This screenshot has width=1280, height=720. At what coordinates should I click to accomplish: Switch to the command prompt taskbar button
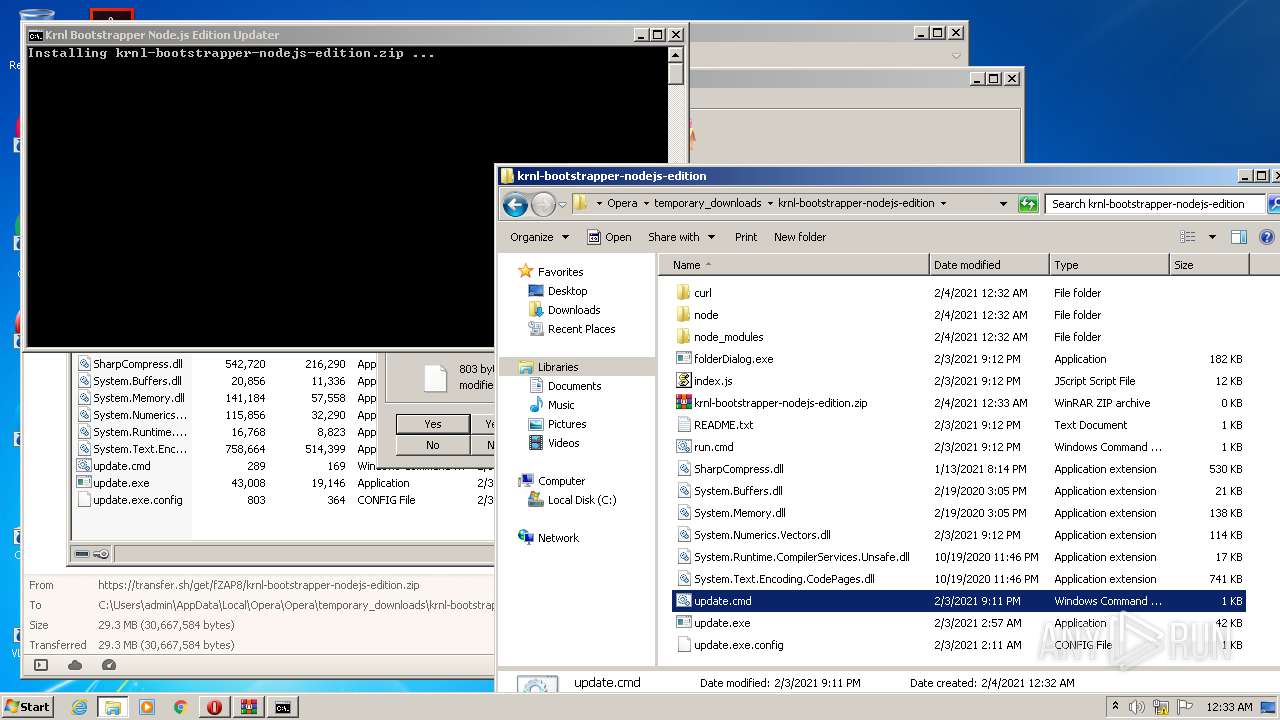tap(283, 707)
